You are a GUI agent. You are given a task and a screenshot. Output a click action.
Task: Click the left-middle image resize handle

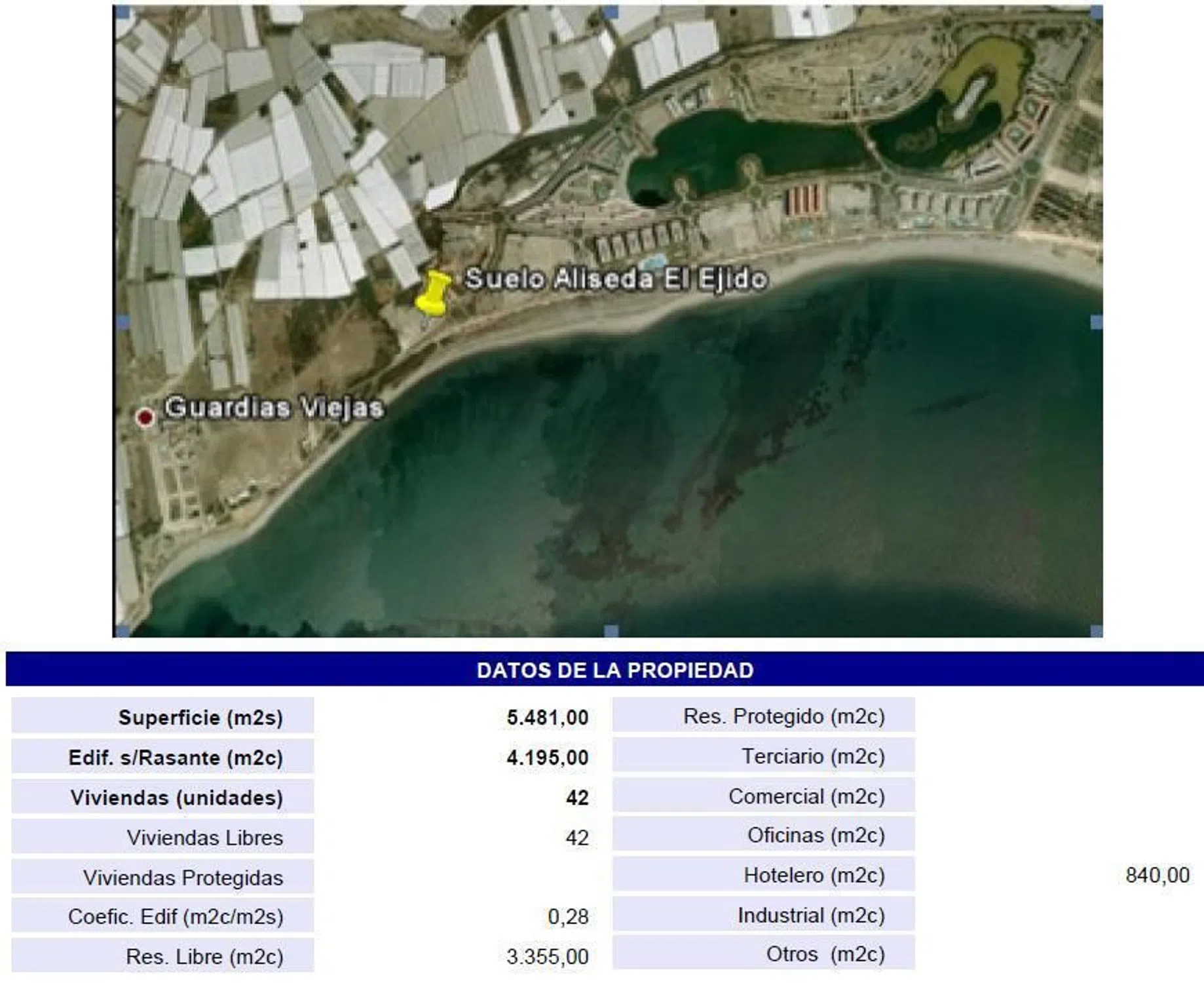[122, 322]
